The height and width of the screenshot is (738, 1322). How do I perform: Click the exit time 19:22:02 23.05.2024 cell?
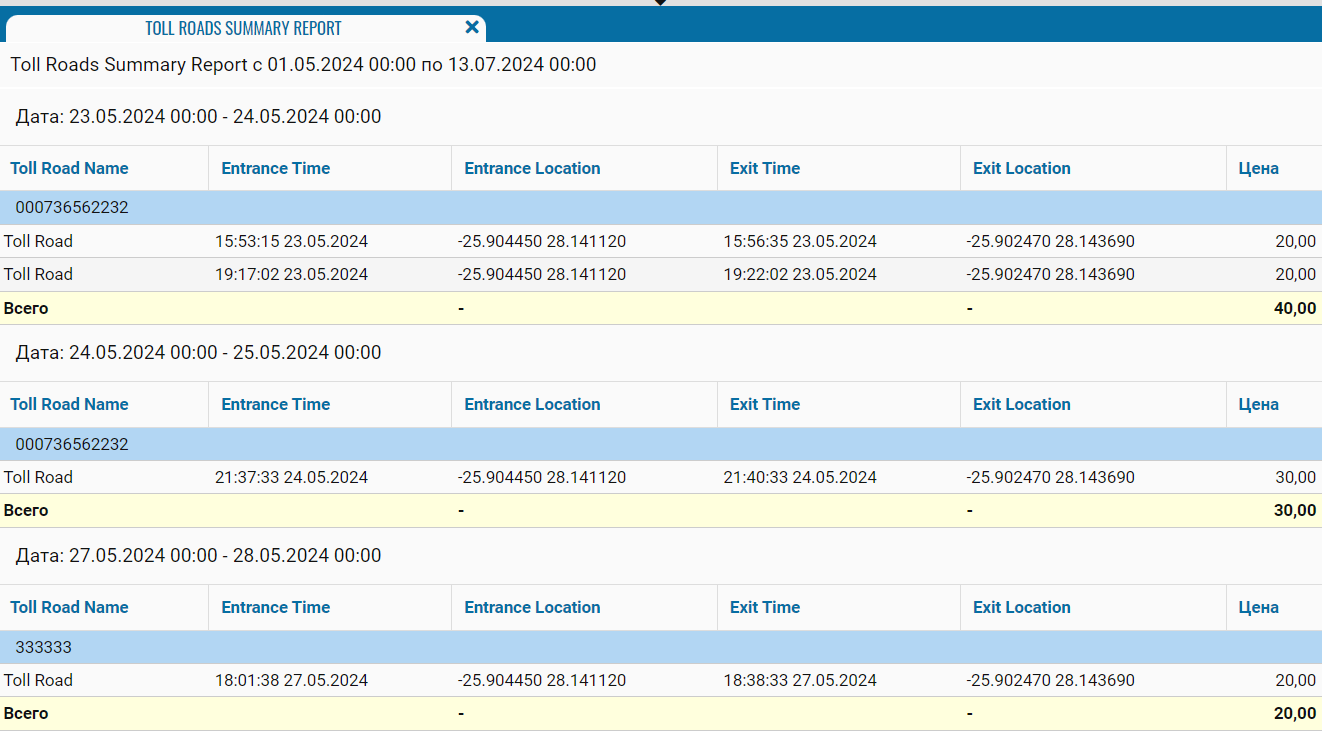click(x=800, y=274)
